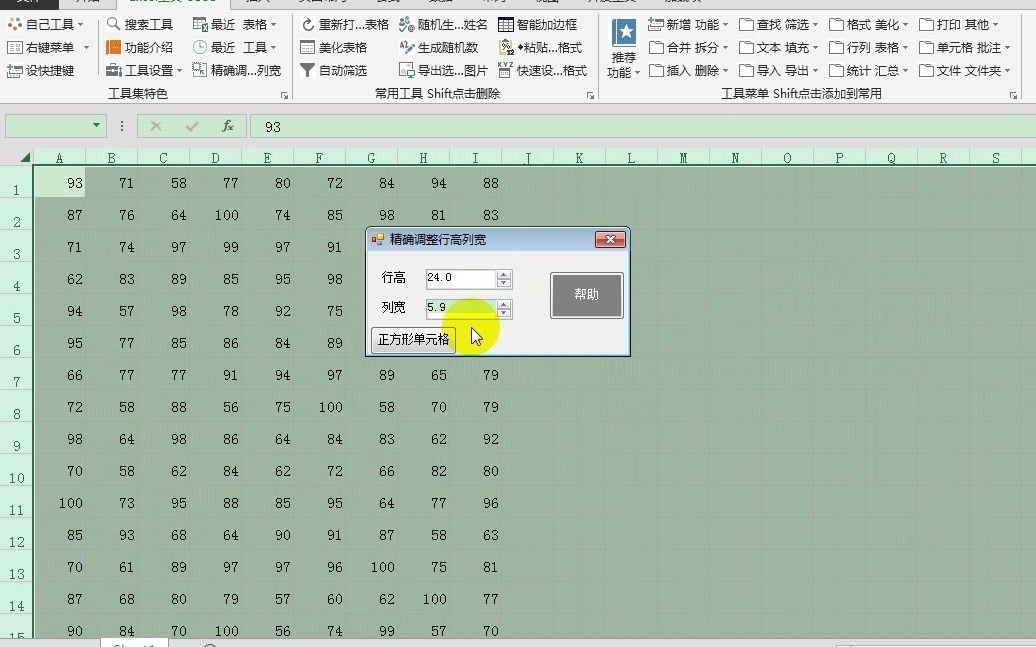Image resolution: width=1036 pixels, height=647 pixels.
Task: Open the 查找 筛选 dropdown menu
Action: (789, 24)
